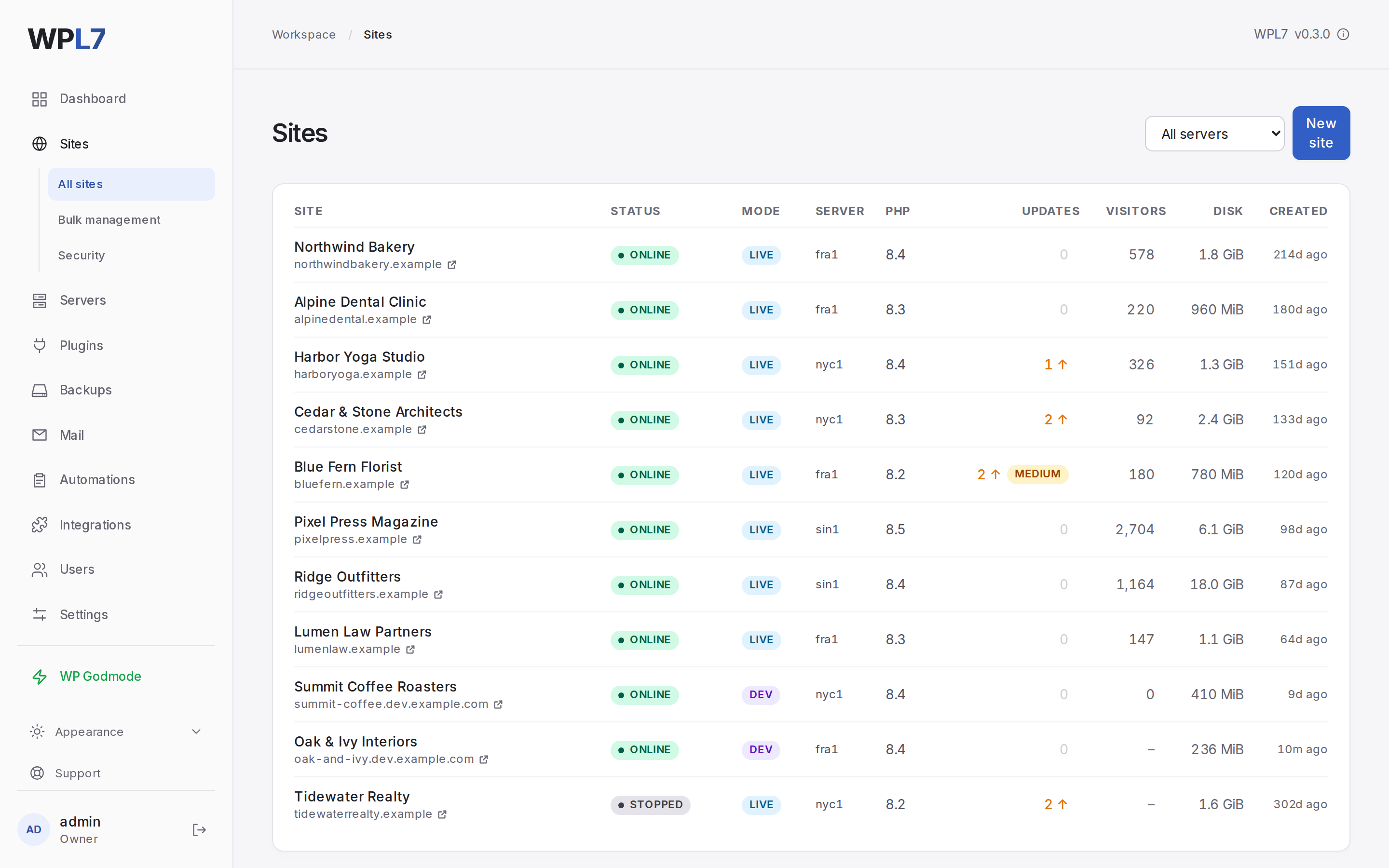The width and height of the screenshot is (1389, 868).
Task: Select the All sites submenu item
Action: click(x=132, y=184)
